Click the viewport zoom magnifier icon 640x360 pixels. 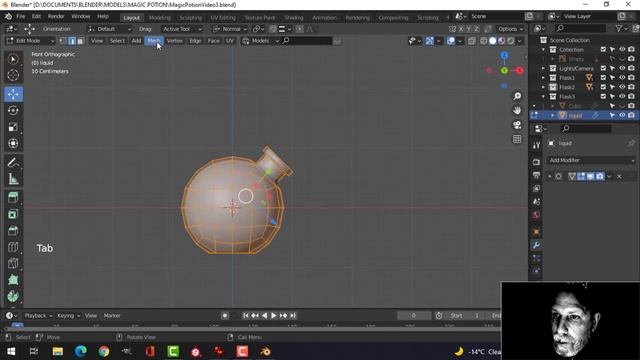click(517, 96)
